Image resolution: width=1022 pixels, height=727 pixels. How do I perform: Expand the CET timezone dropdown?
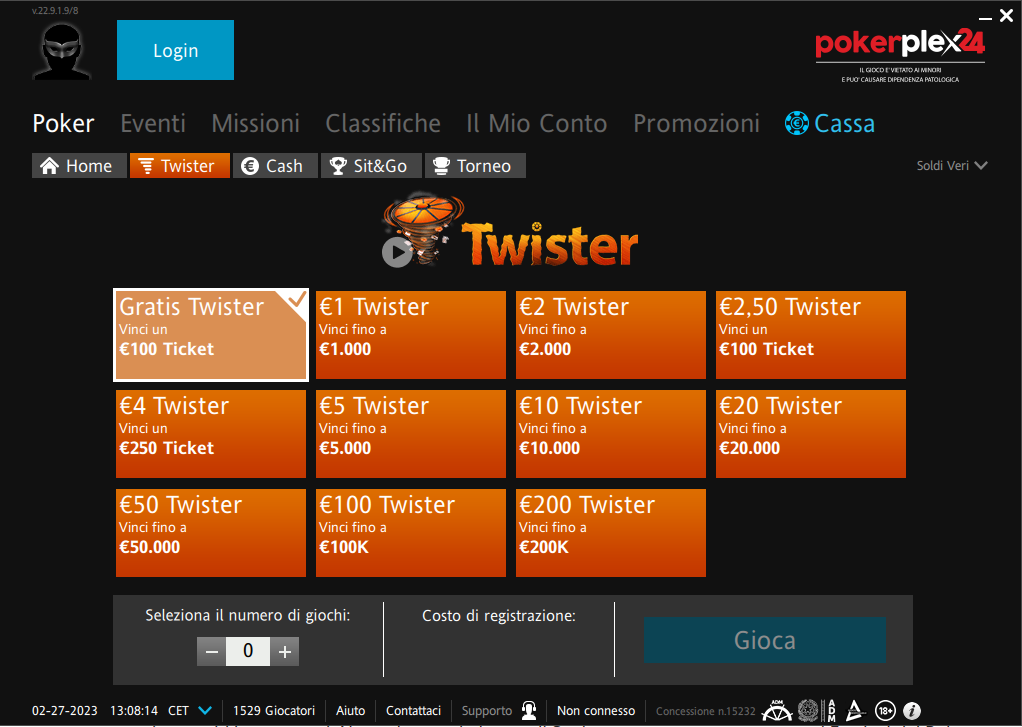[x=205, y=711]
